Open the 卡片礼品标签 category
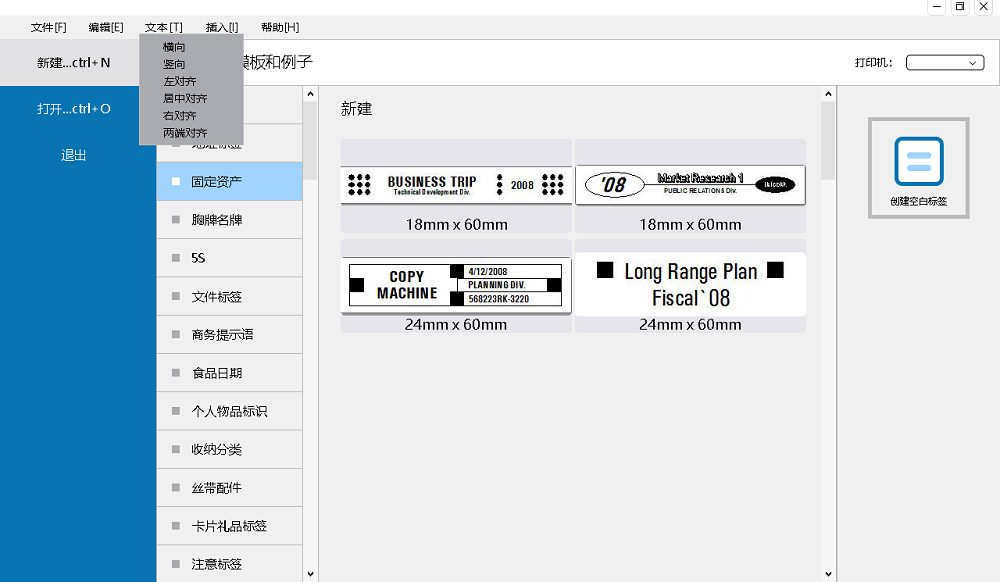 (229, 526)
